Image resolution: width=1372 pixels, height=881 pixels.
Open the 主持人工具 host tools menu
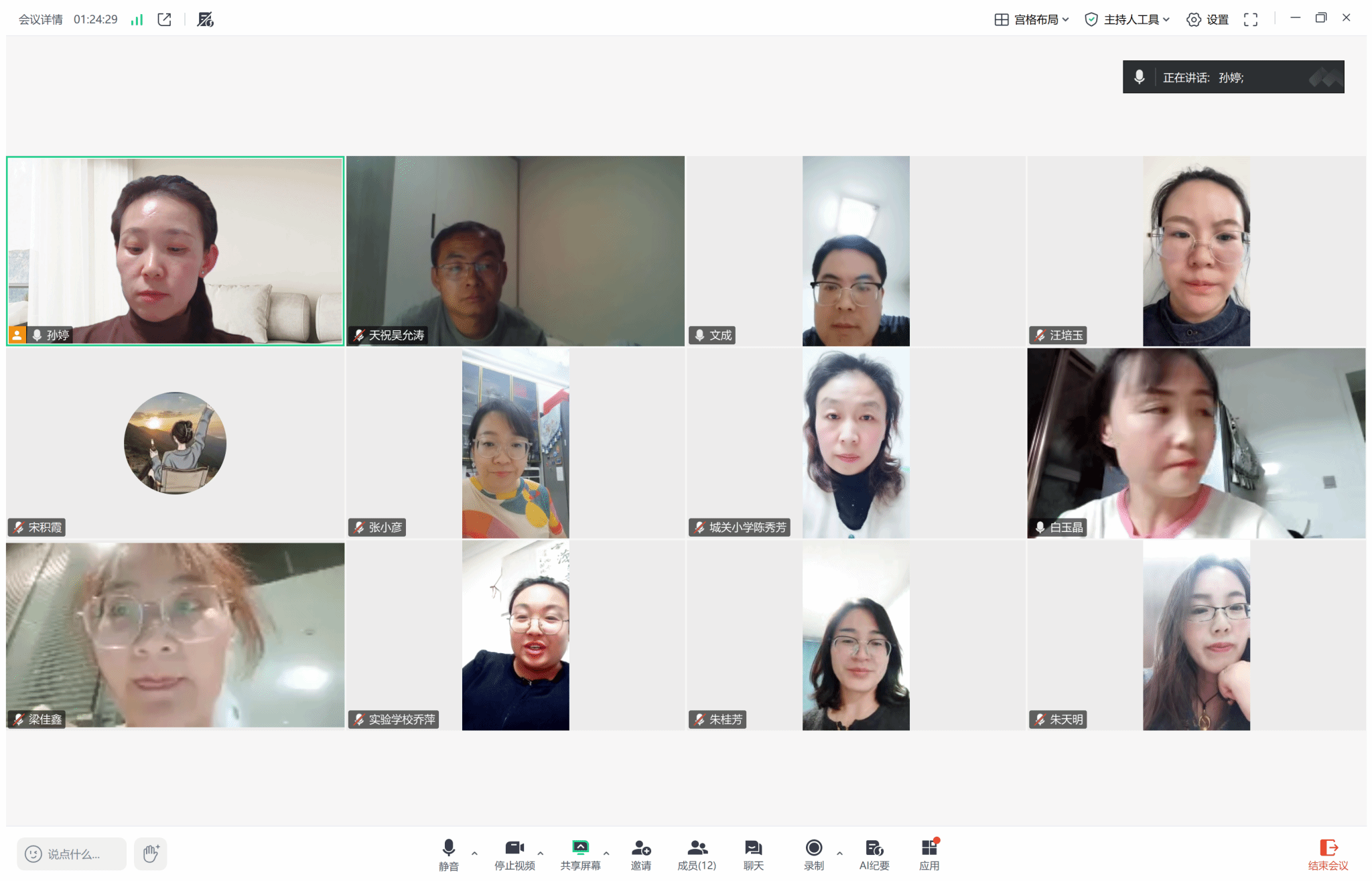click(1127, 19)
